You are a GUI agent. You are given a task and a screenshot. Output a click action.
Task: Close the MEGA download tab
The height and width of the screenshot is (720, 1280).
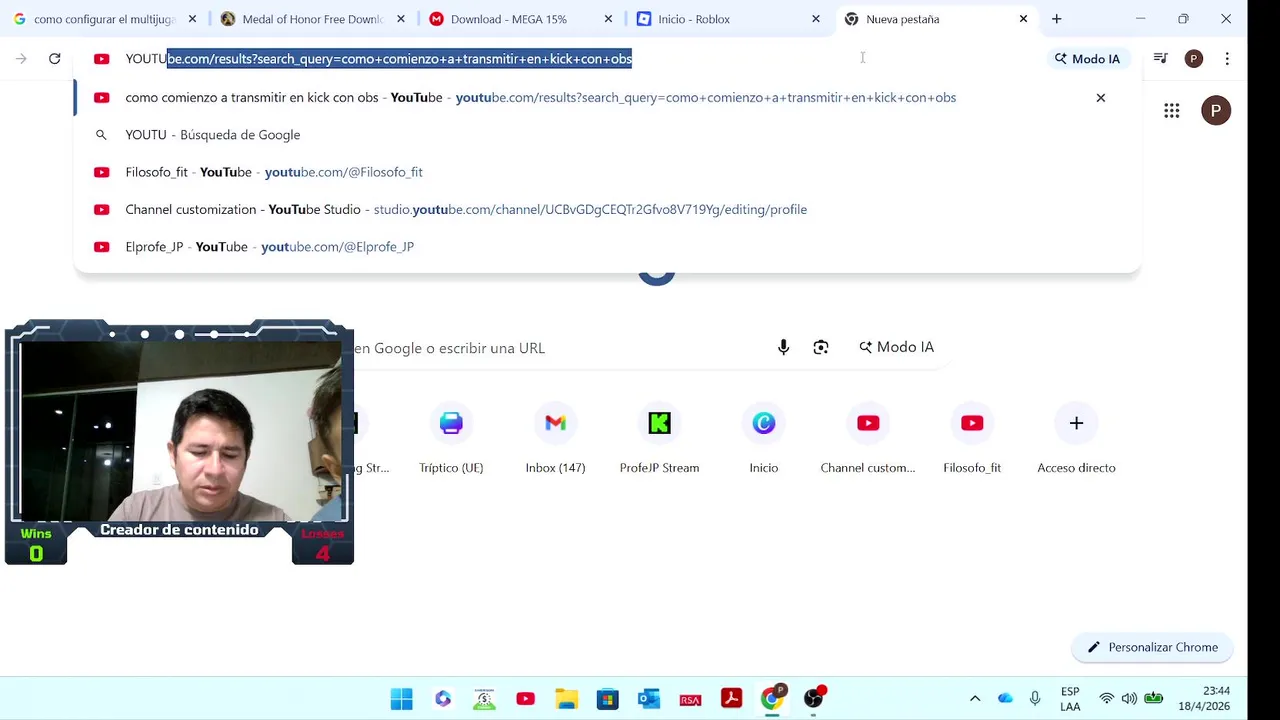click(x=607, y=19)
